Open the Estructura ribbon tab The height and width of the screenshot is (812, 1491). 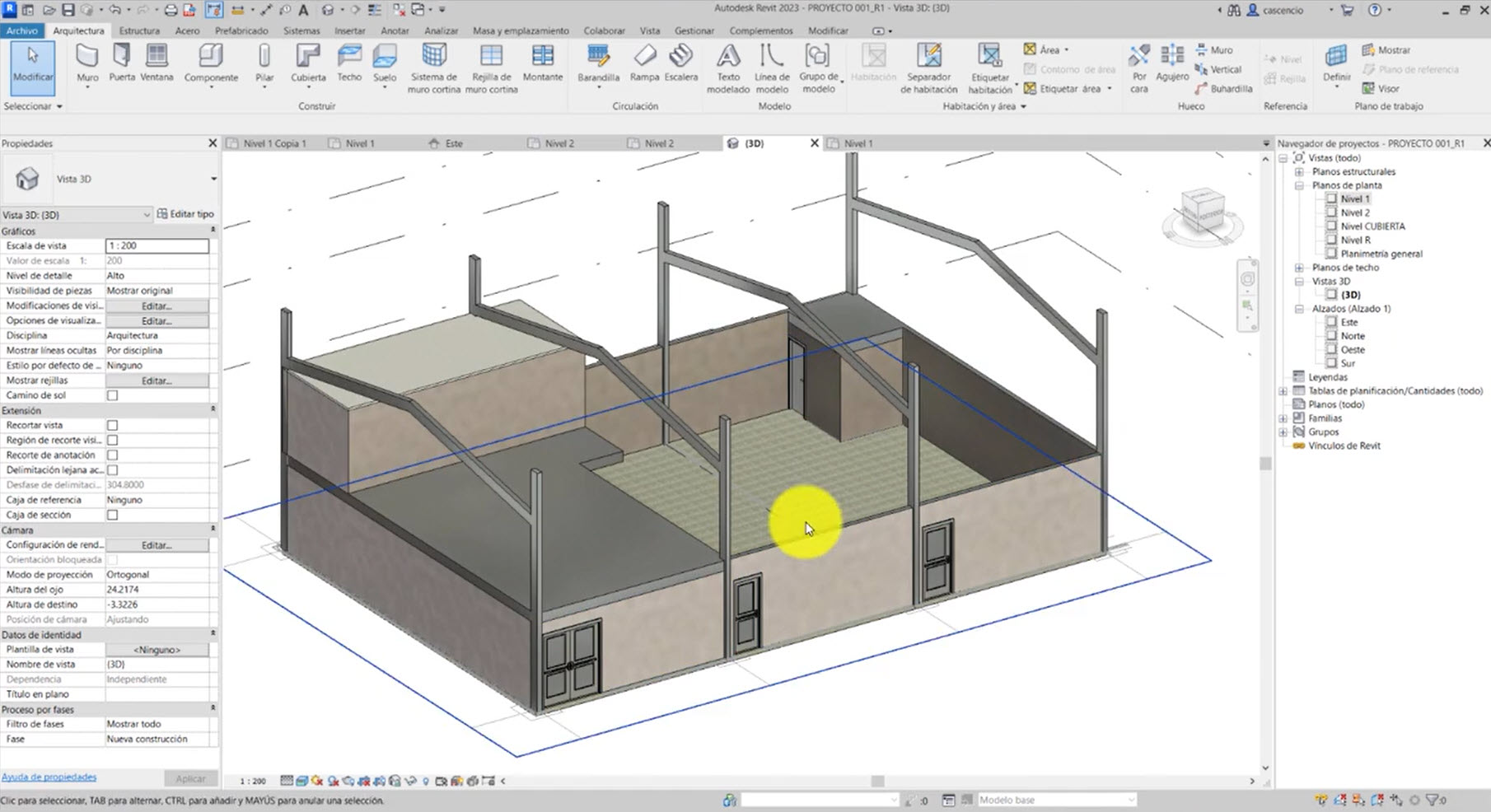coord(139,30)
